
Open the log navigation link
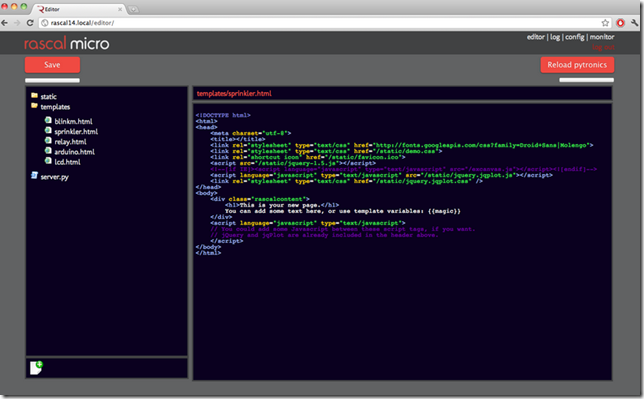tap(555, 37)
